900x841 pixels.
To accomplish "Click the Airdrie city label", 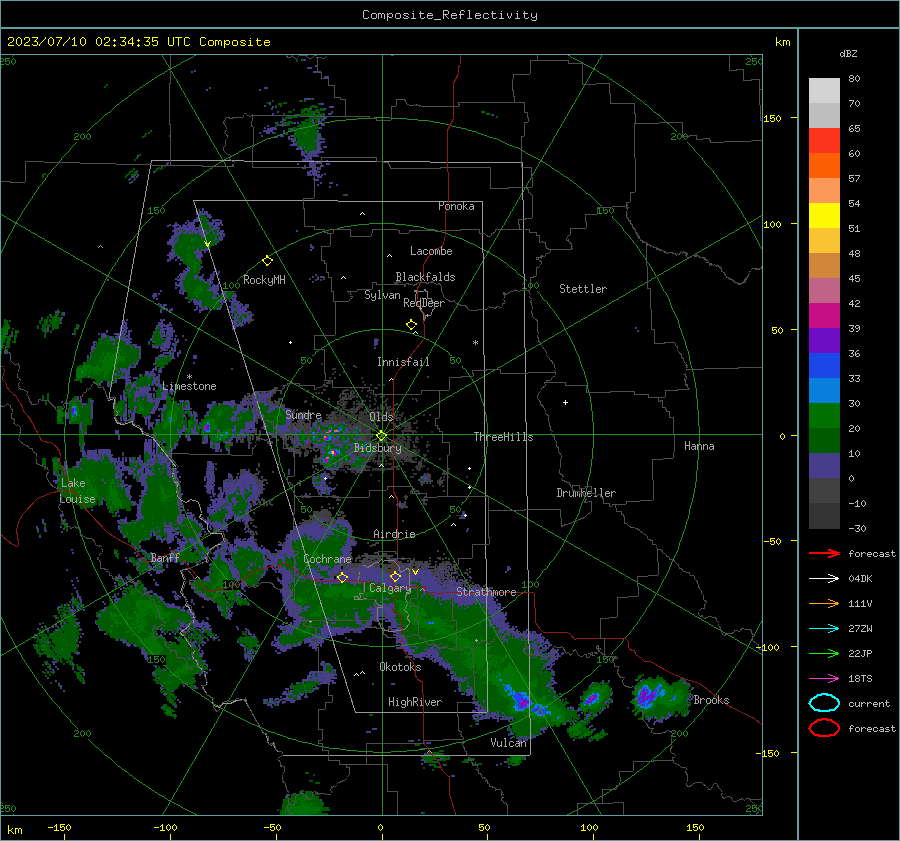I will tap(394, 534).
